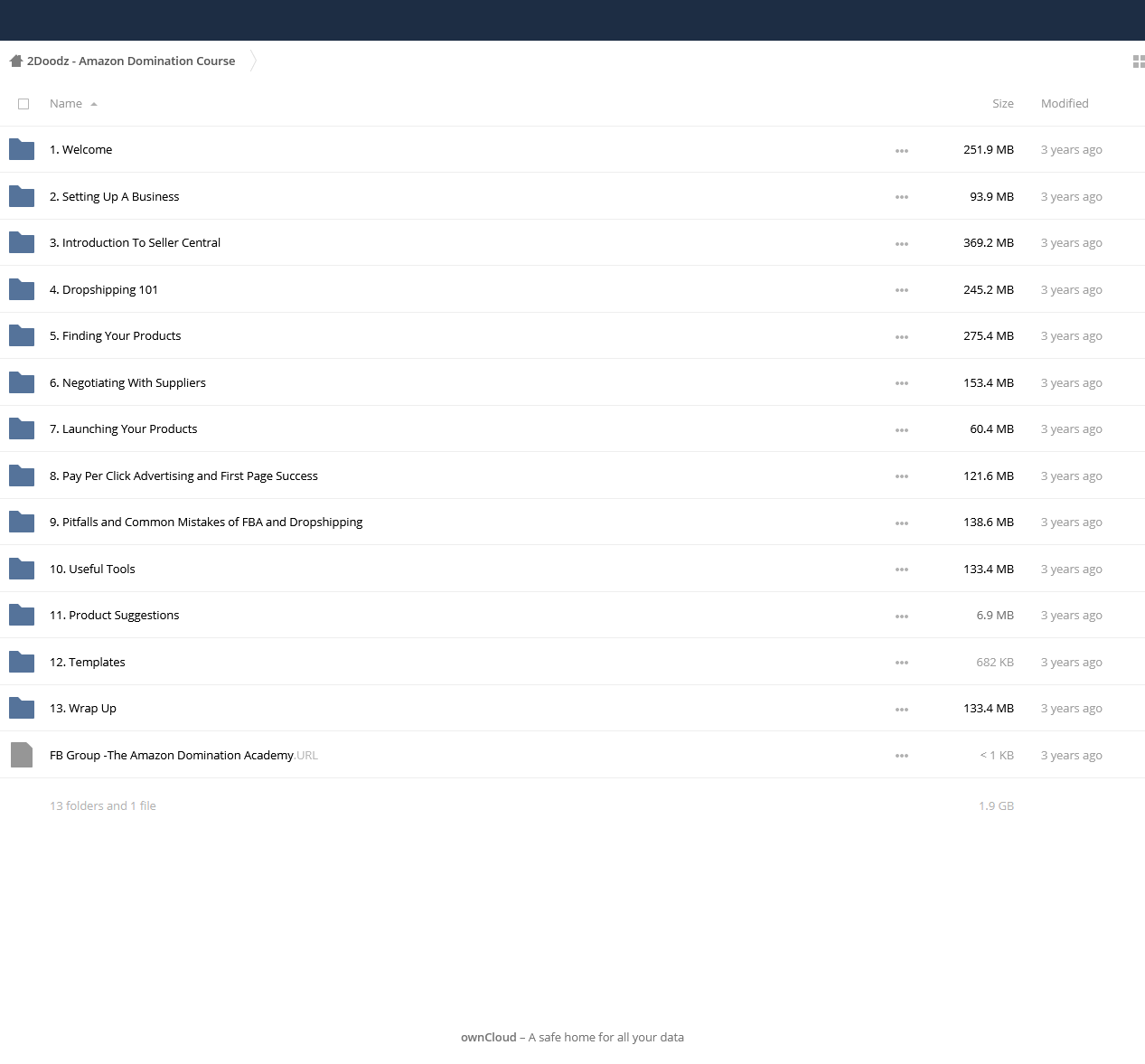Click the folder icon for 12. Templates
The image size is (1145, 1064).
point(22,662)
